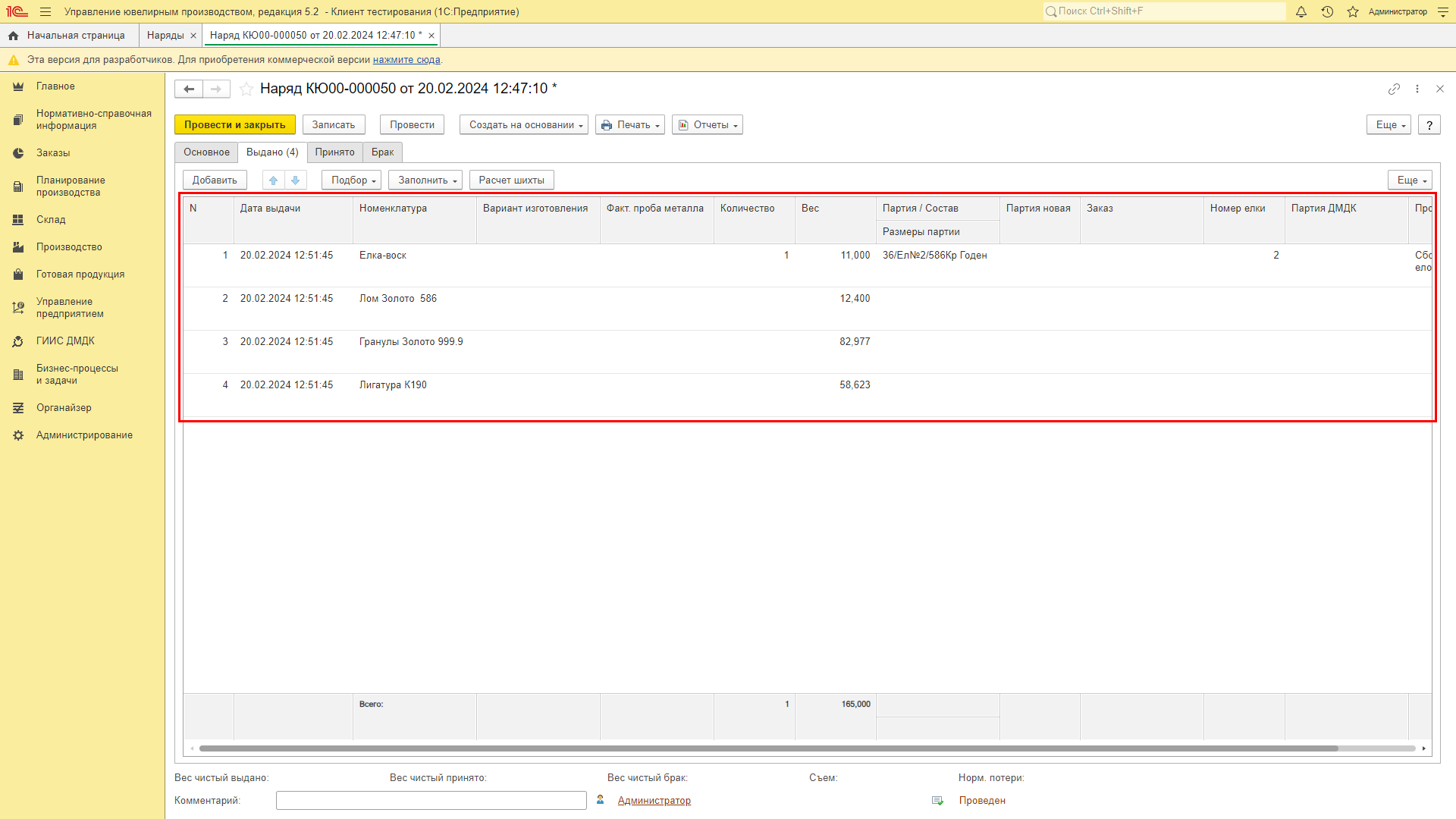The image size is (1456, 819).
Task: Switch to Выдано (4) tab
Action: 272,152
